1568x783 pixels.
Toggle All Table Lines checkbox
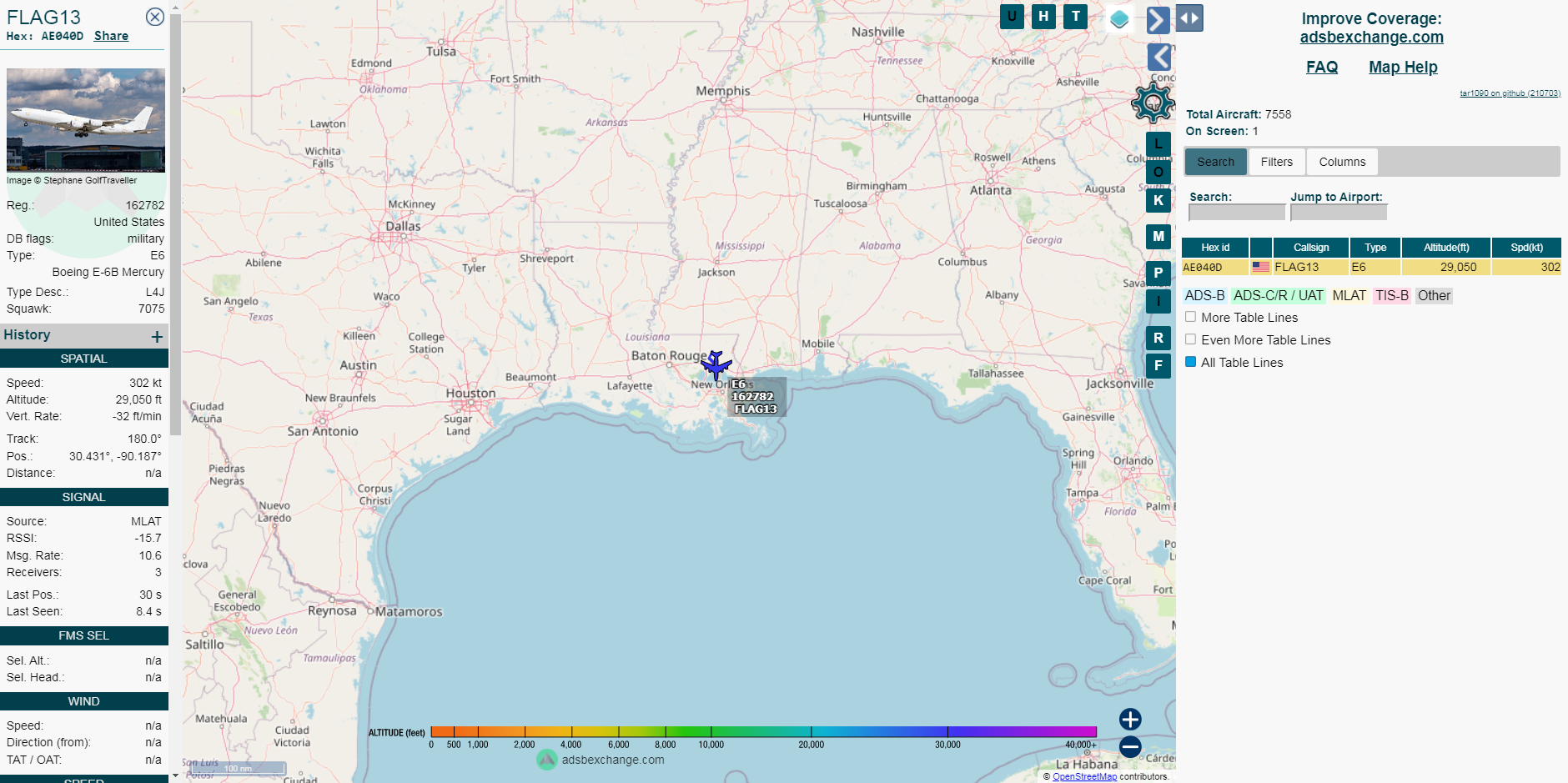(x=1191, y=362)
